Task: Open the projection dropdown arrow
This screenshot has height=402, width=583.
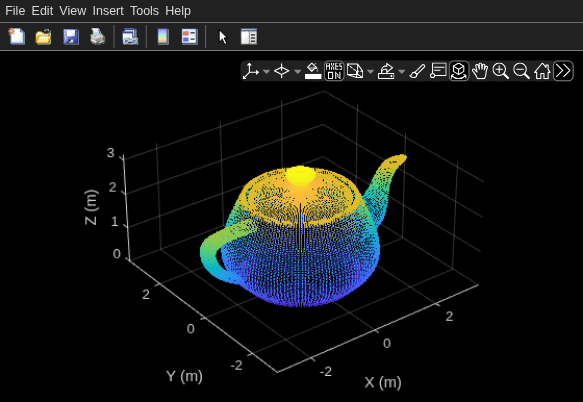Action: click(370, 71)
